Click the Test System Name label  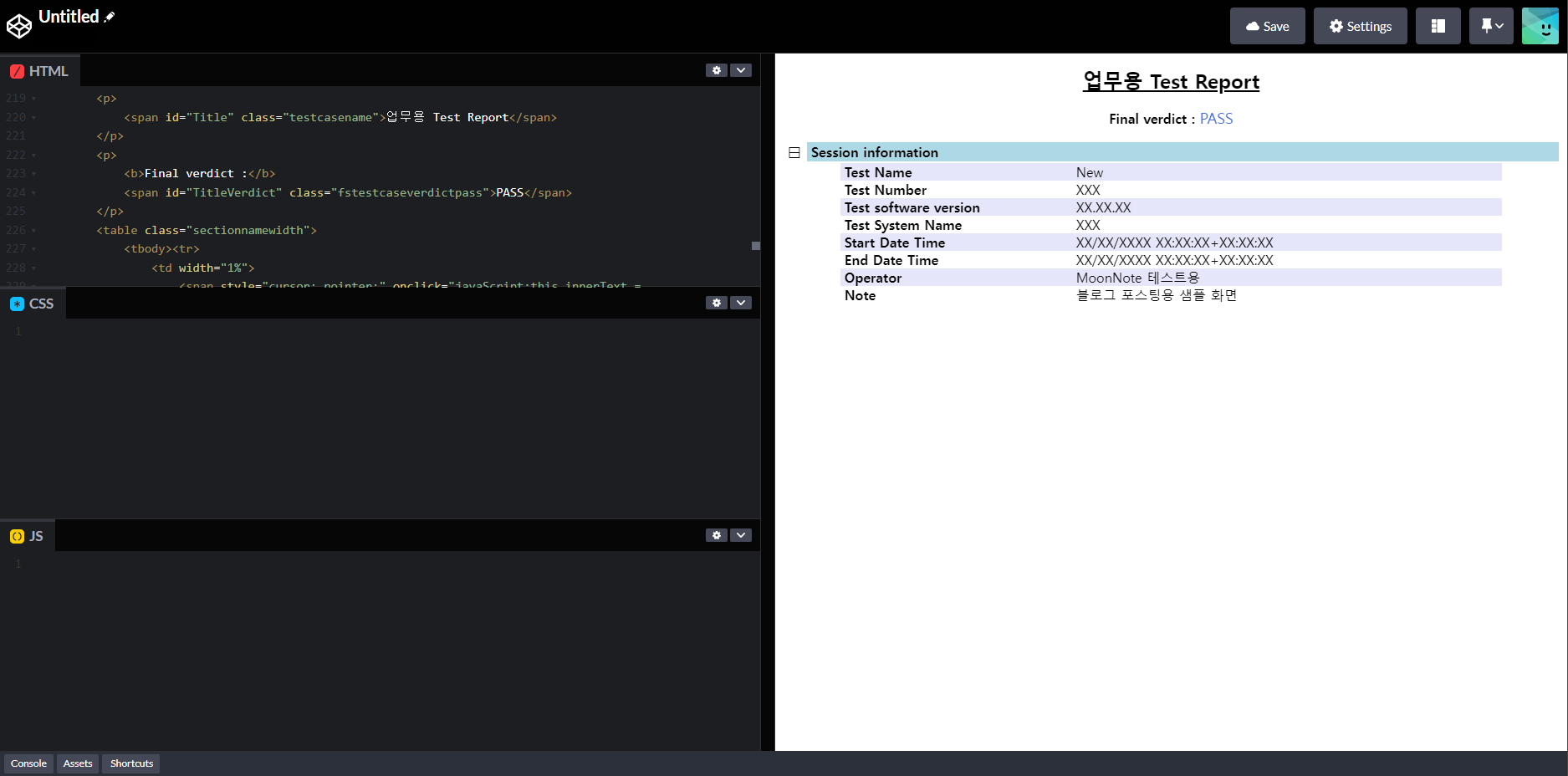click(902, 225)
